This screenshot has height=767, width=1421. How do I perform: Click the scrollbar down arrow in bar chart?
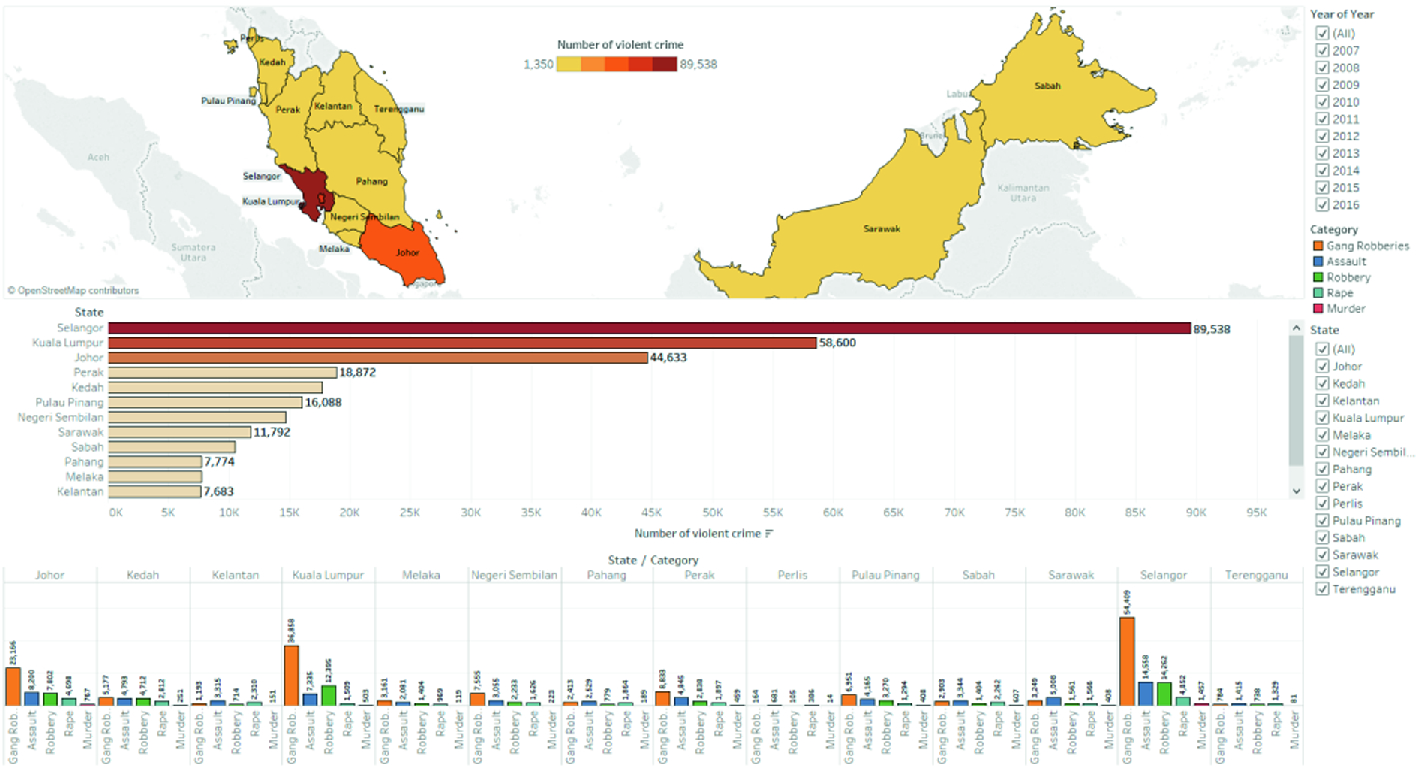pyautogui.click(x=1297, y=491)
